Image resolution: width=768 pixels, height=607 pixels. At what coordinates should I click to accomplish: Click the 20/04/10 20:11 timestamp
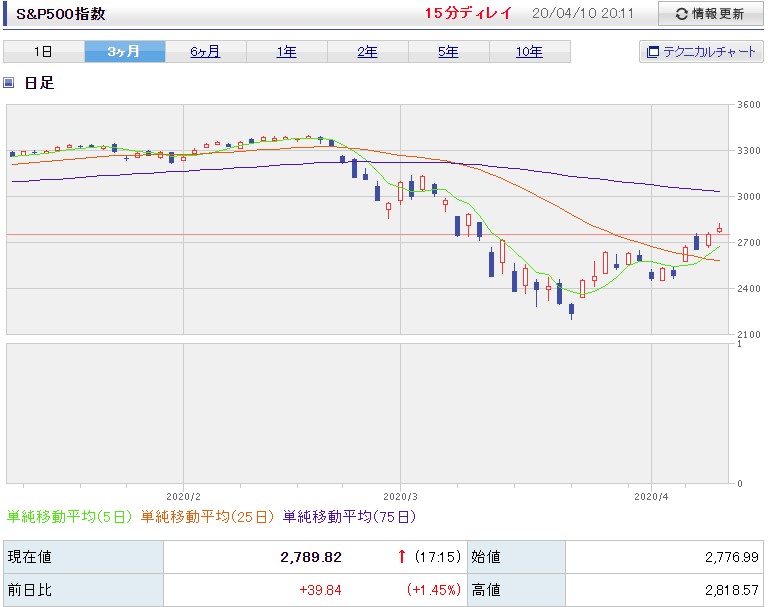click(582, 13)
